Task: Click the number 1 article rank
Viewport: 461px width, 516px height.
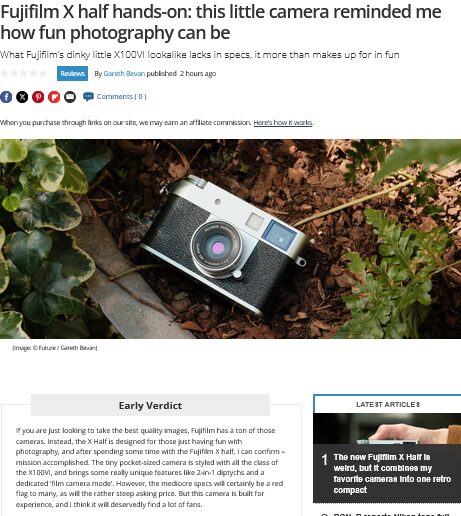Action: coord(324,460)
